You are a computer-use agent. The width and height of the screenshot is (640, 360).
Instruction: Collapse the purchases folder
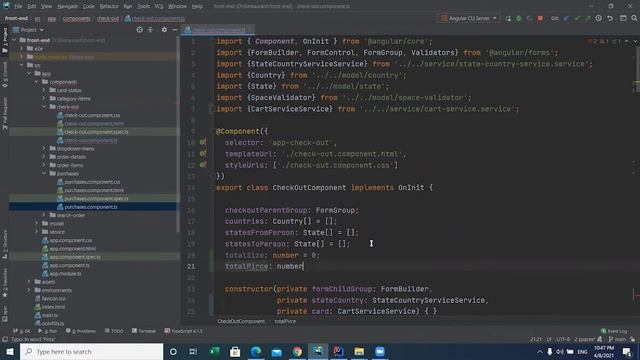[x=44, y=173]
